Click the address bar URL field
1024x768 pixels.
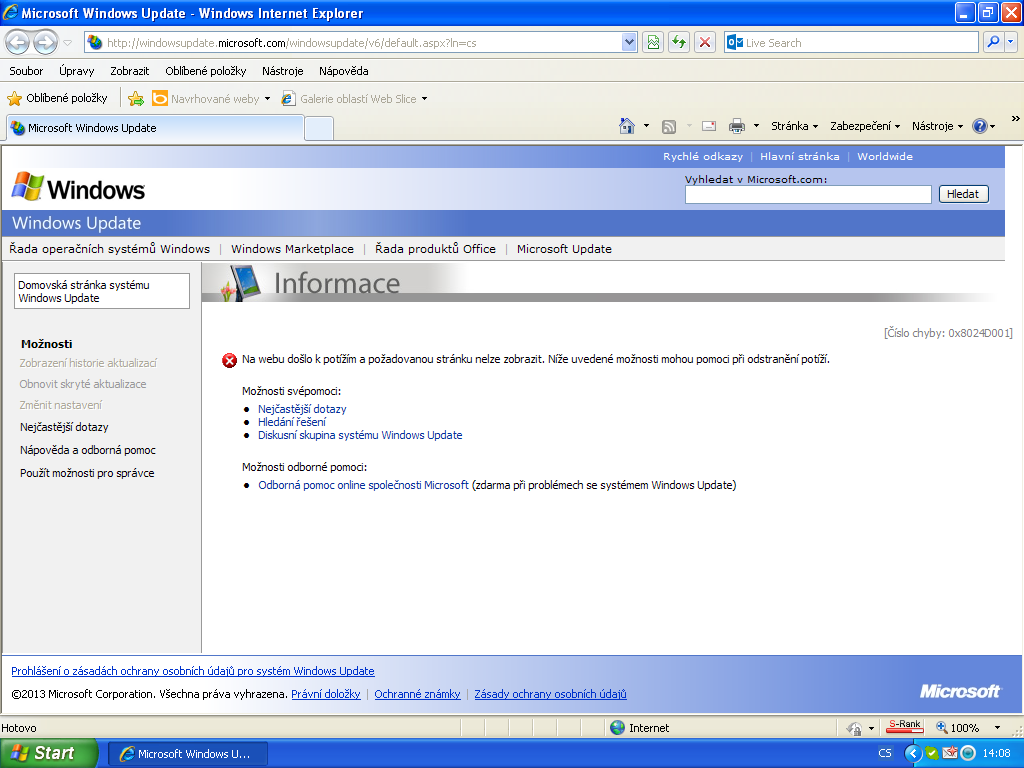pos(362,43)
